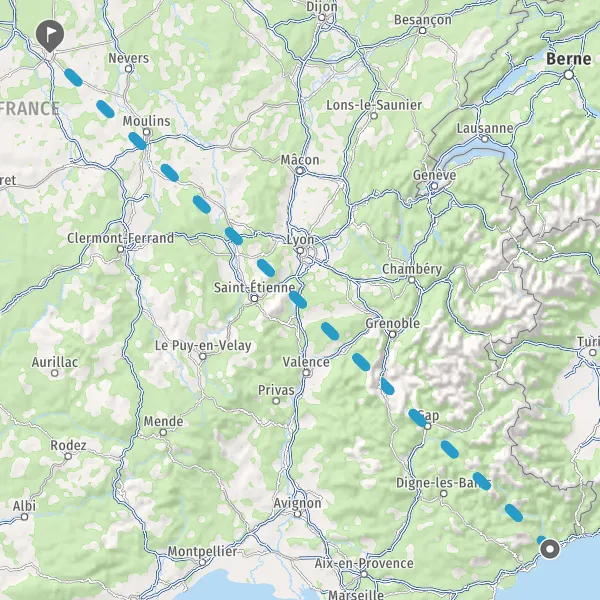Select the Besançon city label

click(422, 20)
